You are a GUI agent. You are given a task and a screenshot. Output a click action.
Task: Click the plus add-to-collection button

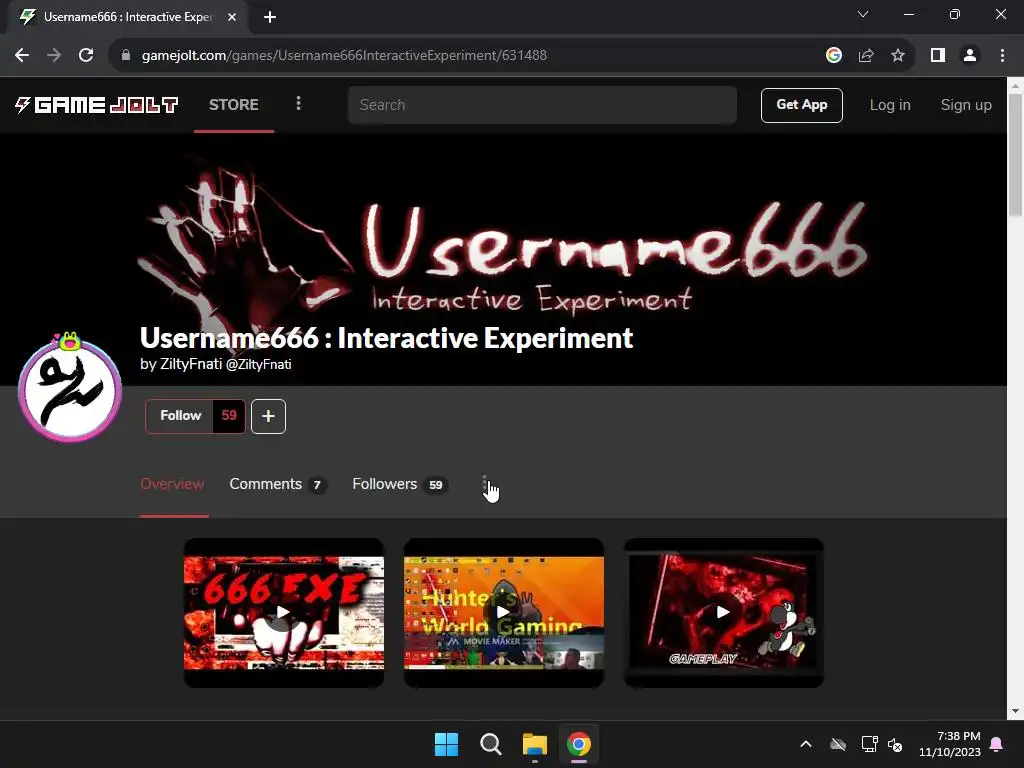point(268,416)
